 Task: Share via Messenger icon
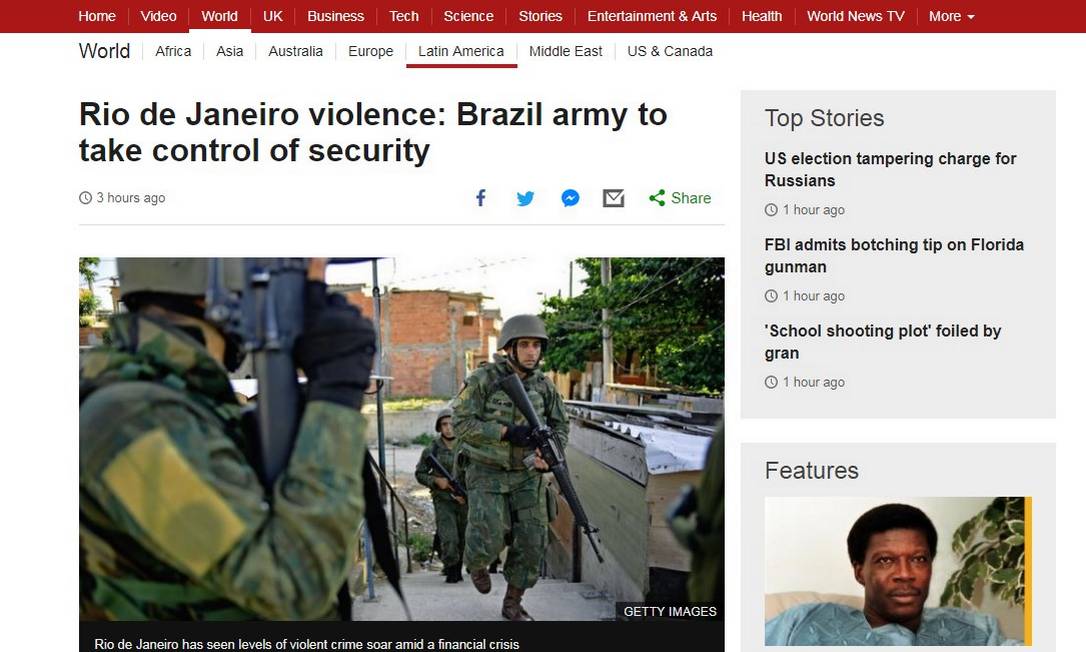click(570, 198)
